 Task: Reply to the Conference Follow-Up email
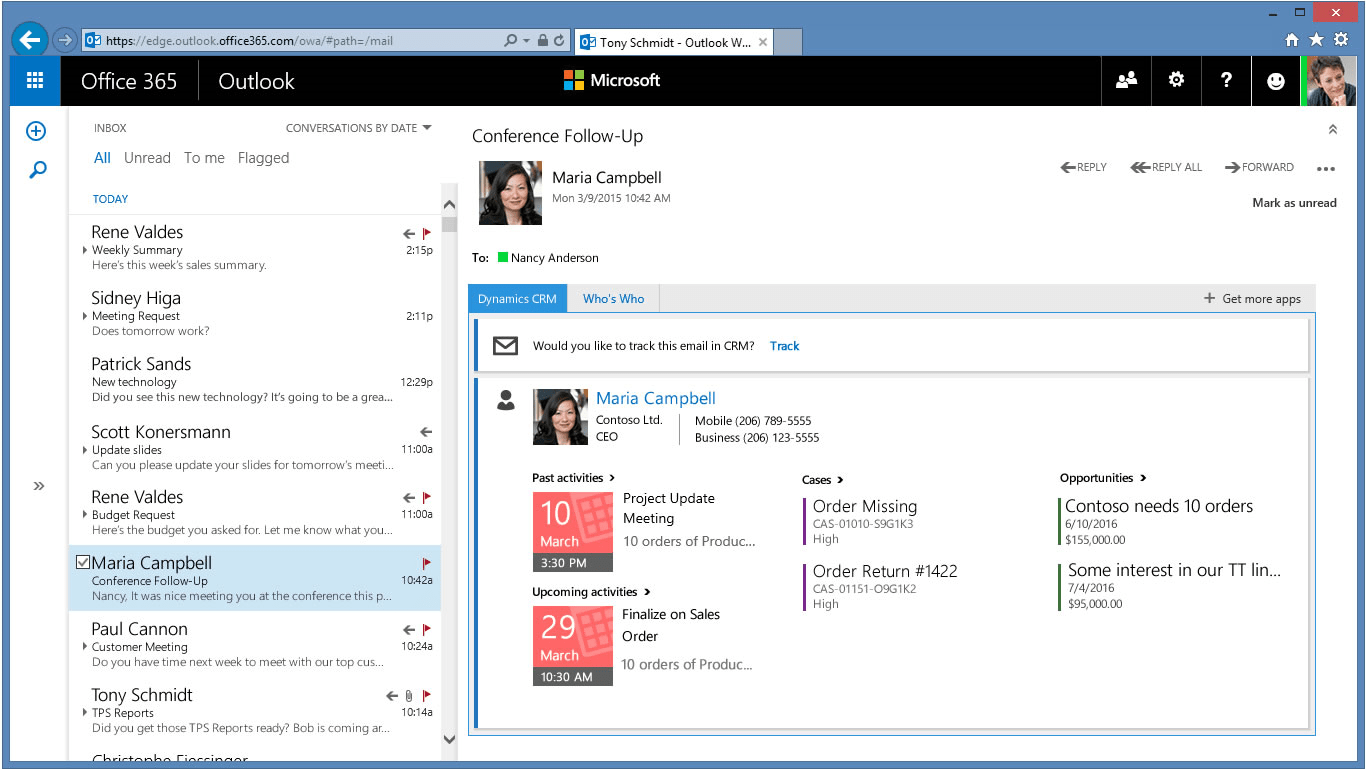[1084, 167]
